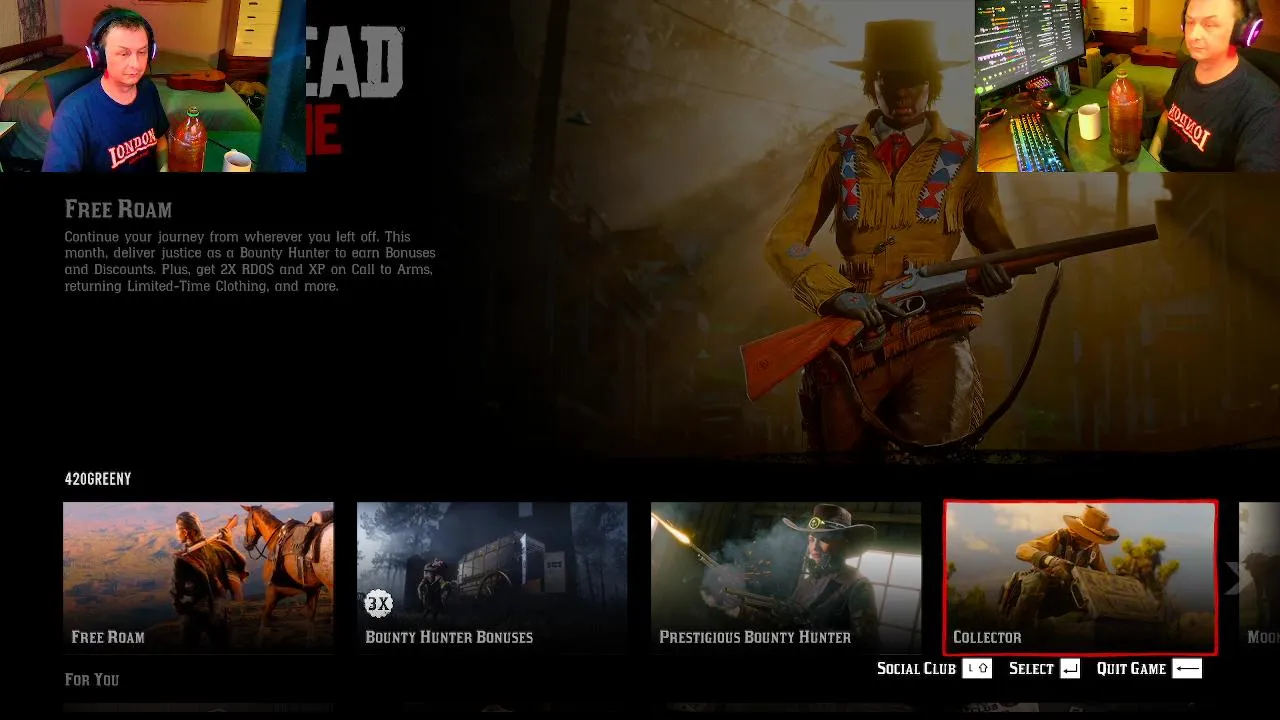Viewport: 1280px width, 720px height.
Task: Click the 420GREENY username text
Action: coord(98,479)
